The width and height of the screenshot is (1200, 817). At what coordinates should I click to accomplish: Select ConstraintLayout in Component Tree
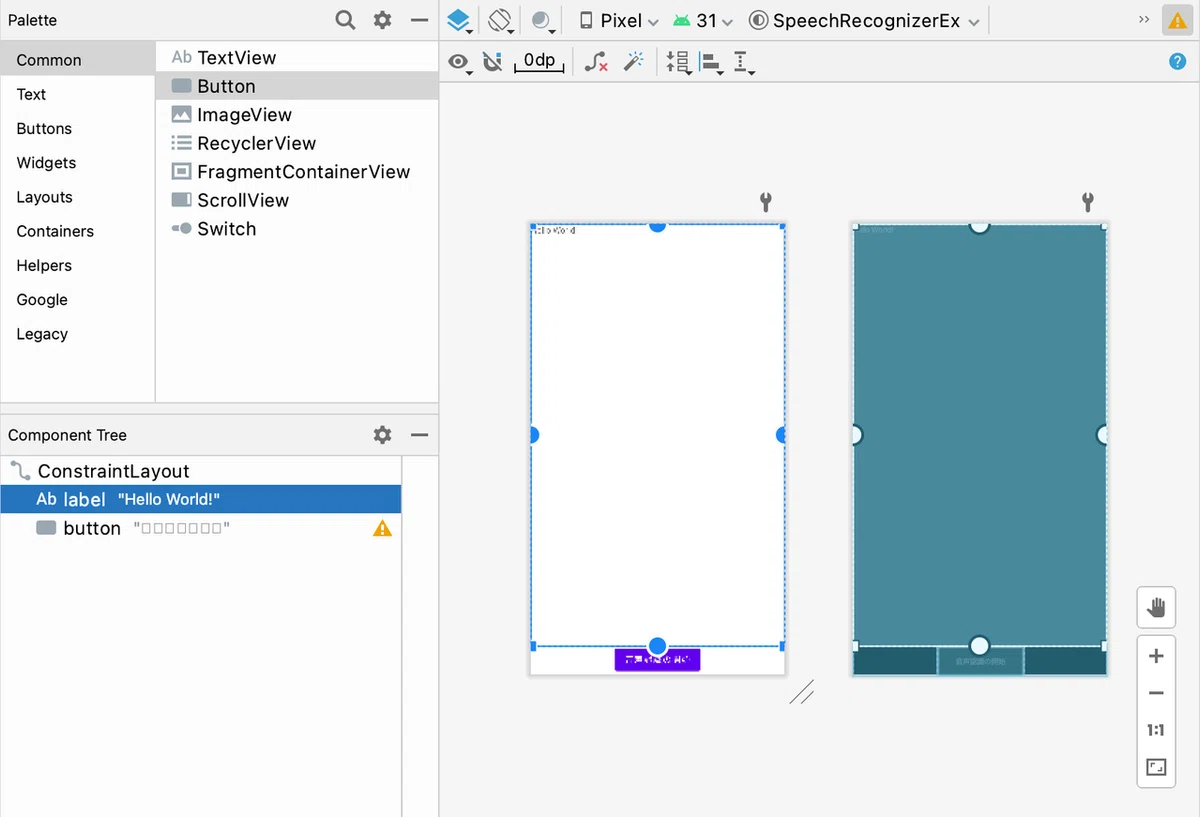click(201, 471)
